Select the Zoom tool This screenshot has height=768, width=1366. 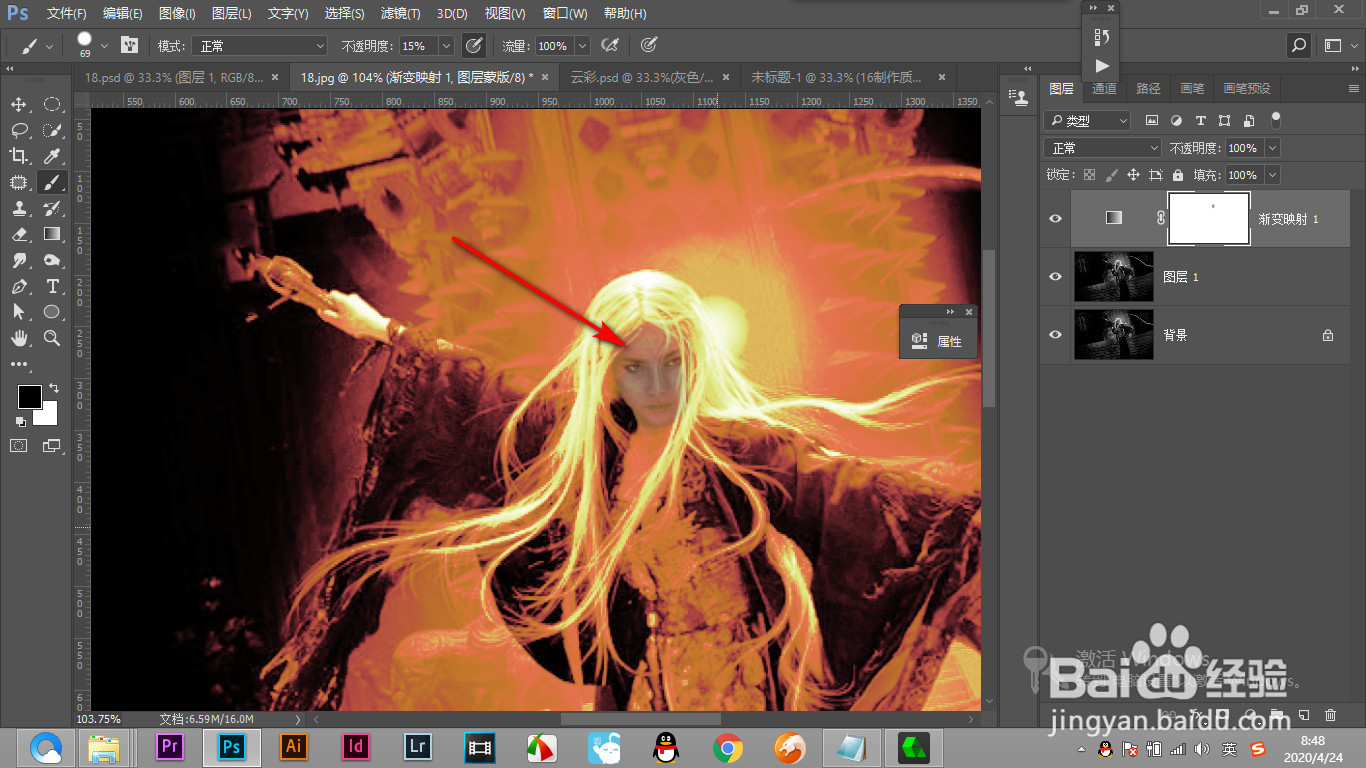[x=52, y=338]
